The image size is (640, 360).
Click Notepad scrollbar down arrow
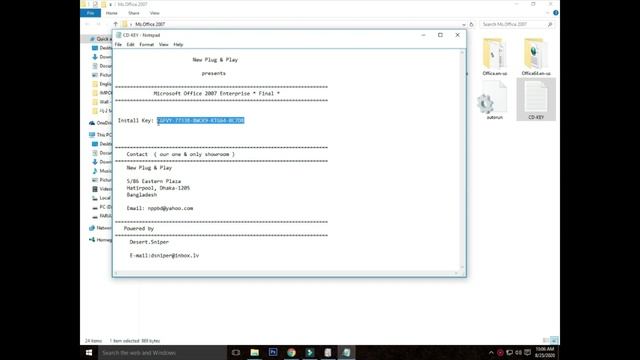(x=462, y=267)
